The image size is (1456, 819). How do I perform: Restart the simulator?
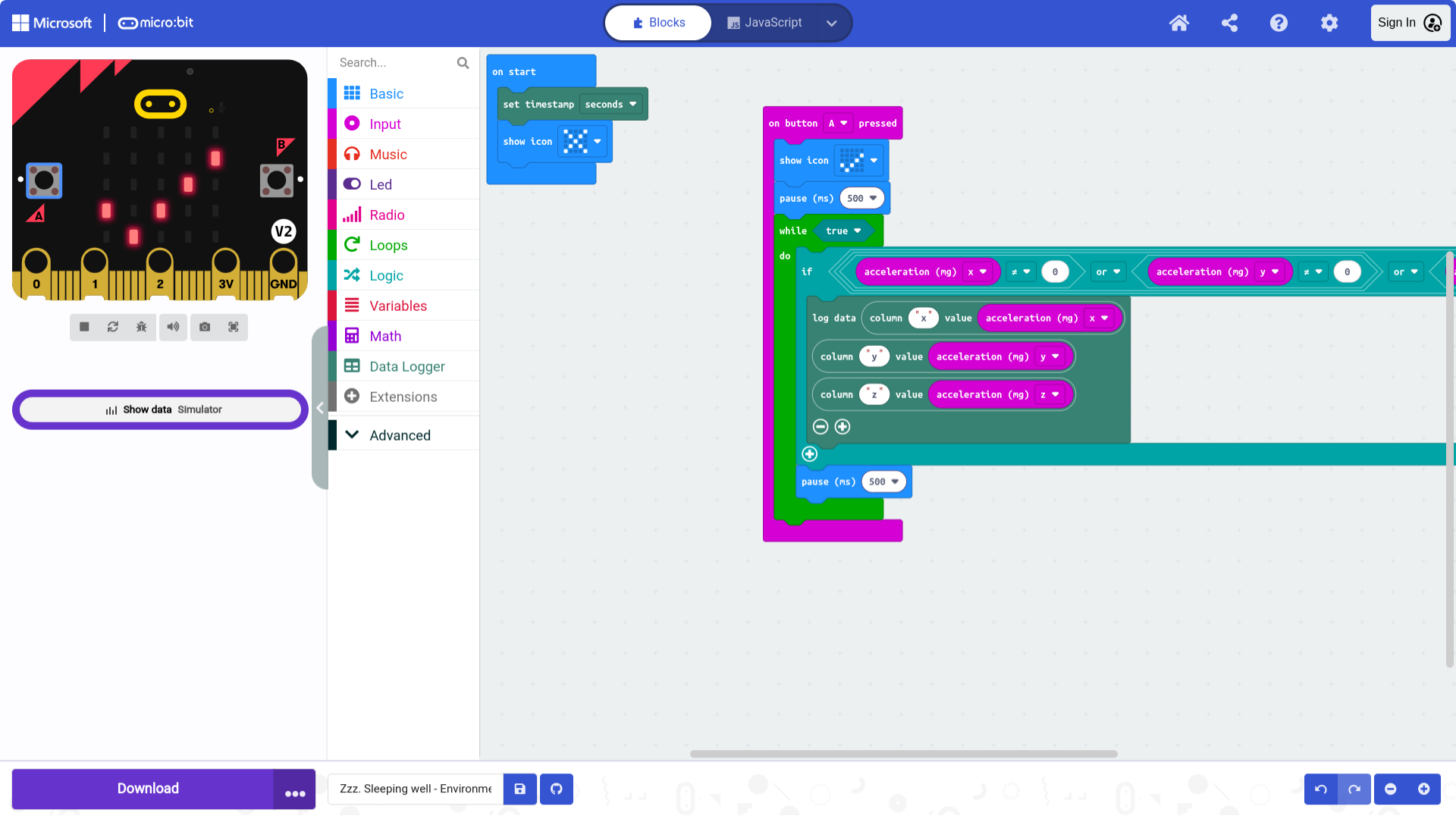[113, 327]
